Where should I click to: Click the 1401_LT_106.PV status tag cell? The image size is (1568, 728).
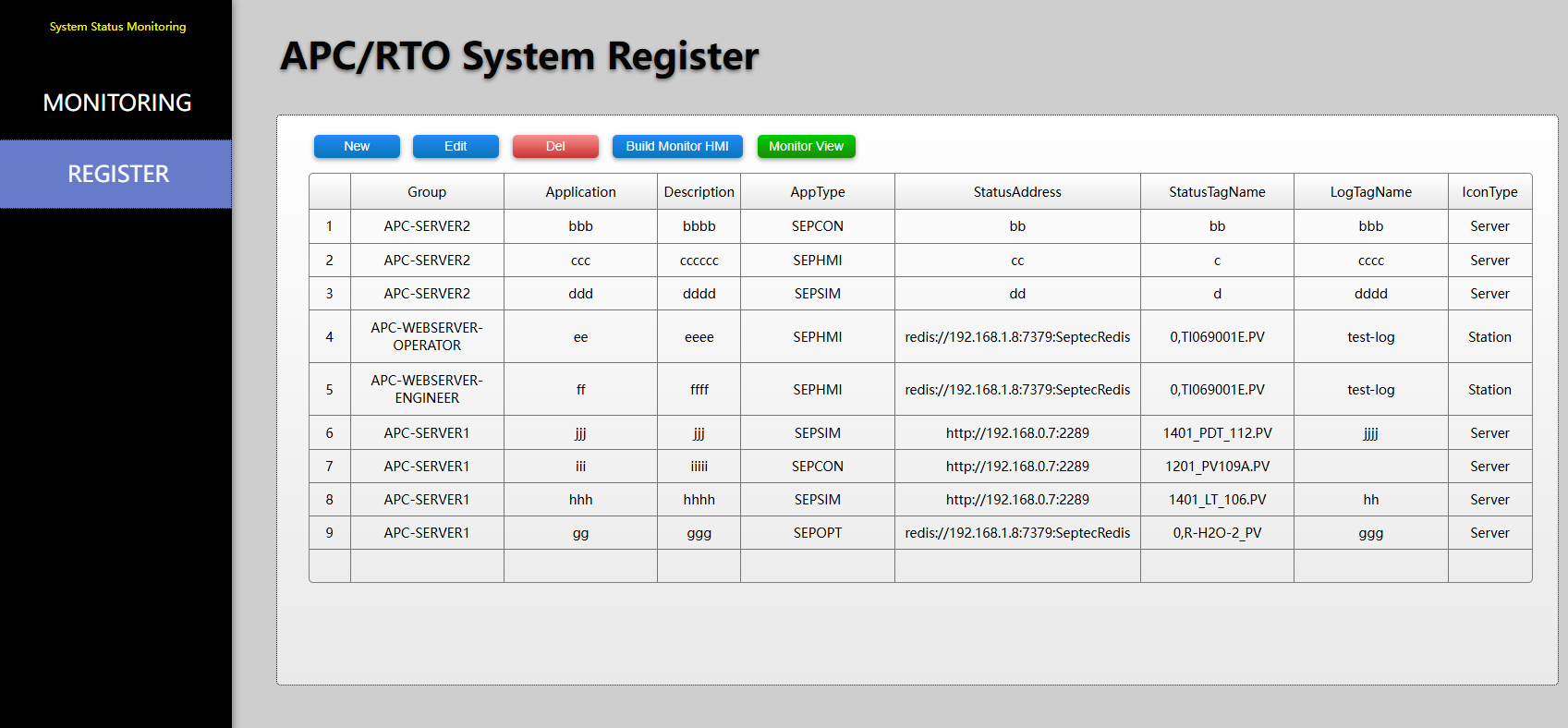point(1217,500)
